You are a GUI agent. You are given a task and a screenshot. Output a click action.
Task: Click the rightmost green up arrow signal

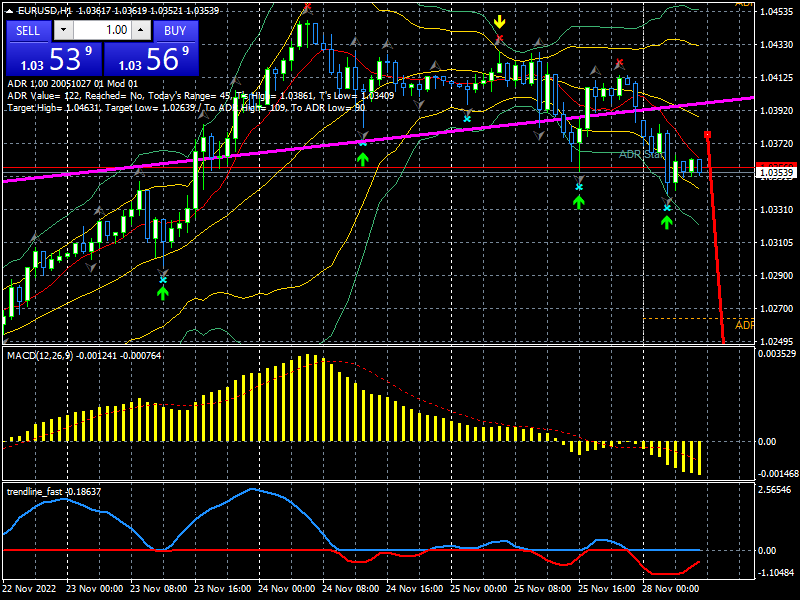tap(667, 221)
